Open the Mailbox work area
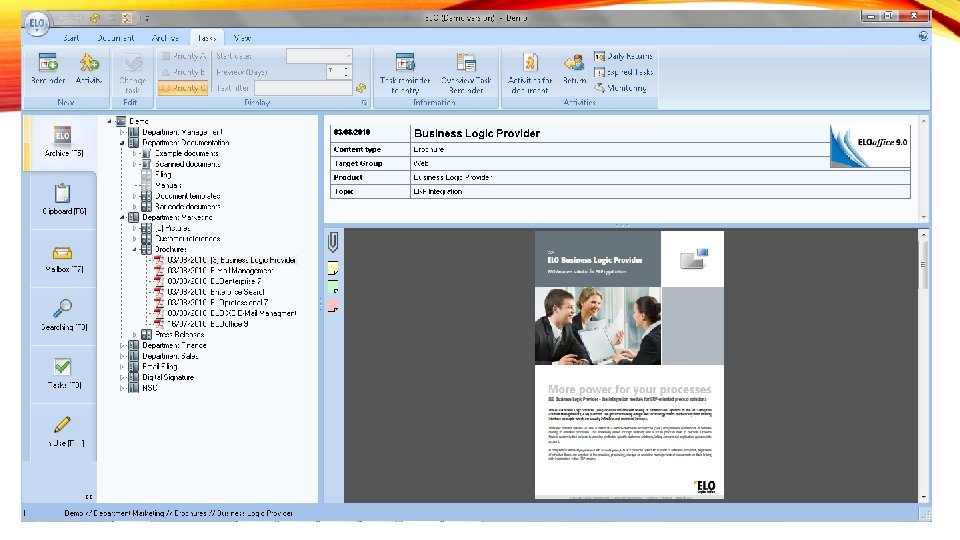Image resolution: width=960 pixels, height=540 pixels. pyautogui.click(x=63, y=258)
